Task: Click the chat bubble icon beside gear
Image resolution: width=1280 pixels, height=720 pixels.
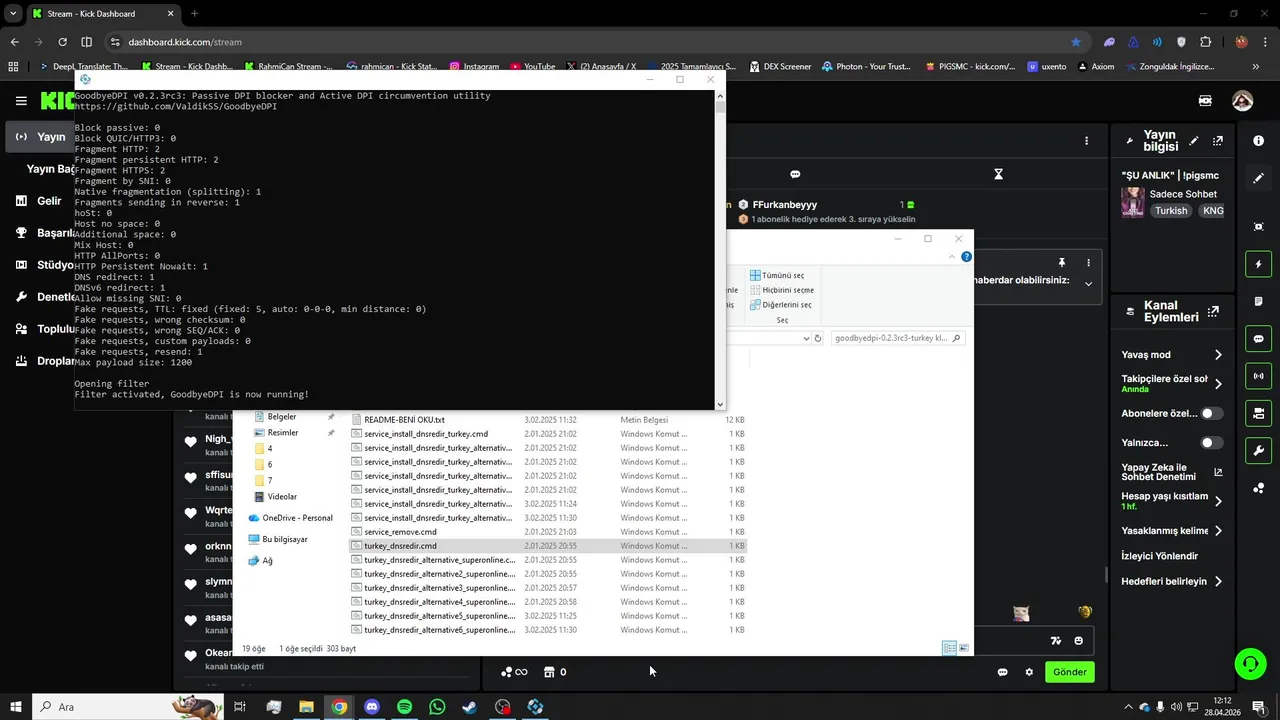Action: click(1002, 672)
